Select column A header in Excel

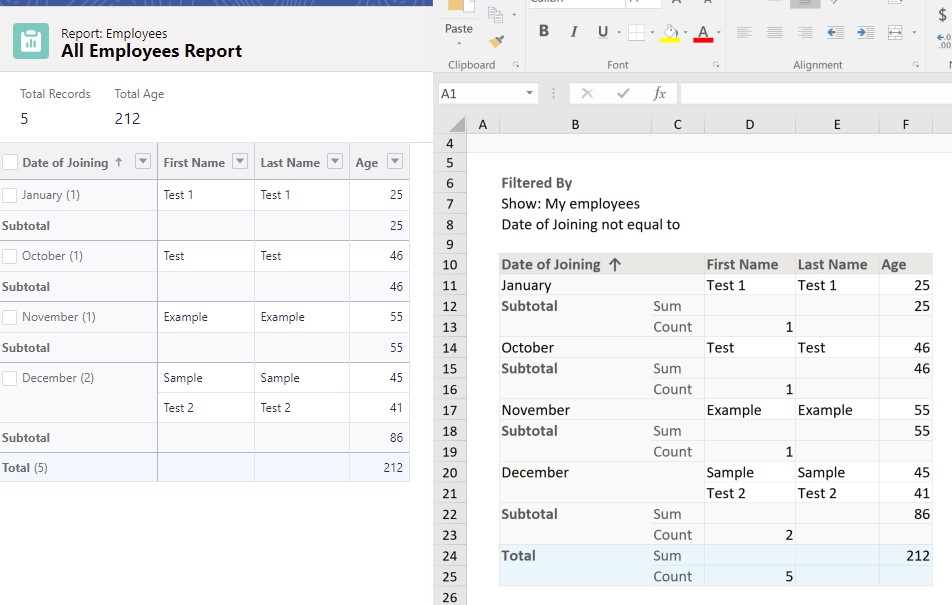click(x=483, y=125)
